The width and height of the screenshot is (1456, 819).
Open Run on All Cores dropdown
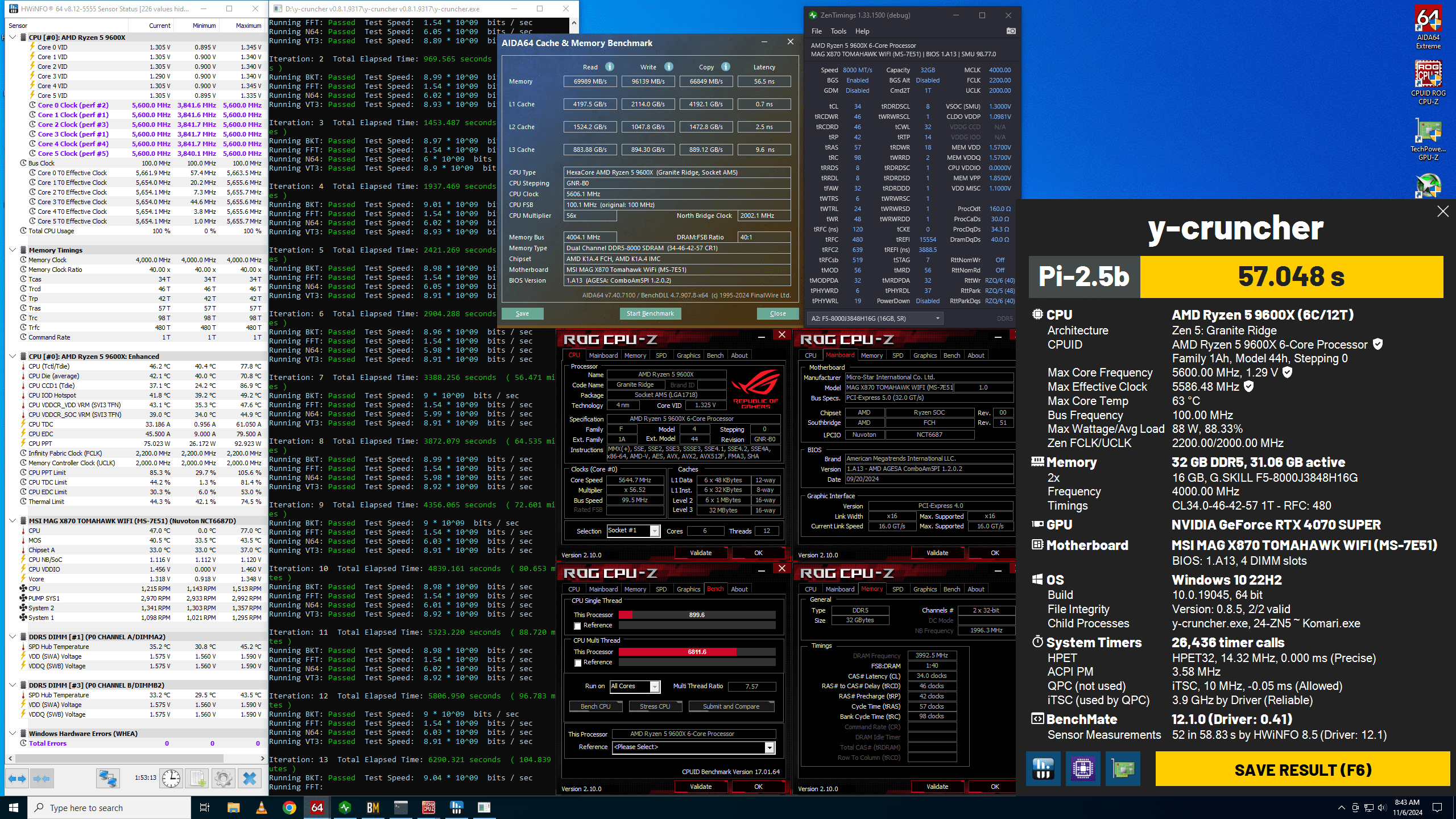(x=655, y=686)
